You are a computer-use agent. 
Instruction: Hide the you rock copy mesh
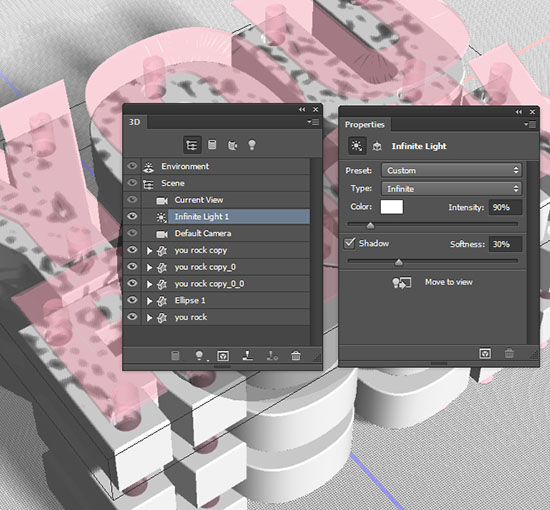click(132, 249)
